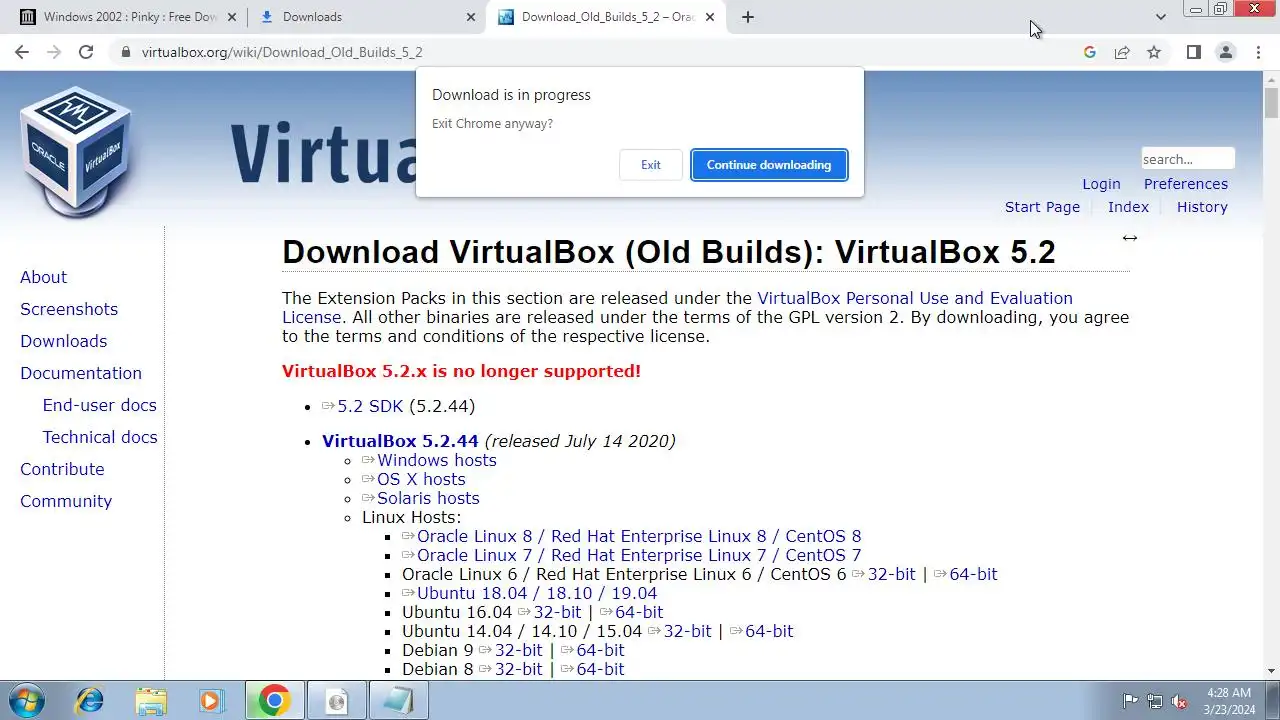Open Oracle Linux 7 / RHEL 7 link
Viewport: 1280px width, 720px height.
(x=639, y=555)
